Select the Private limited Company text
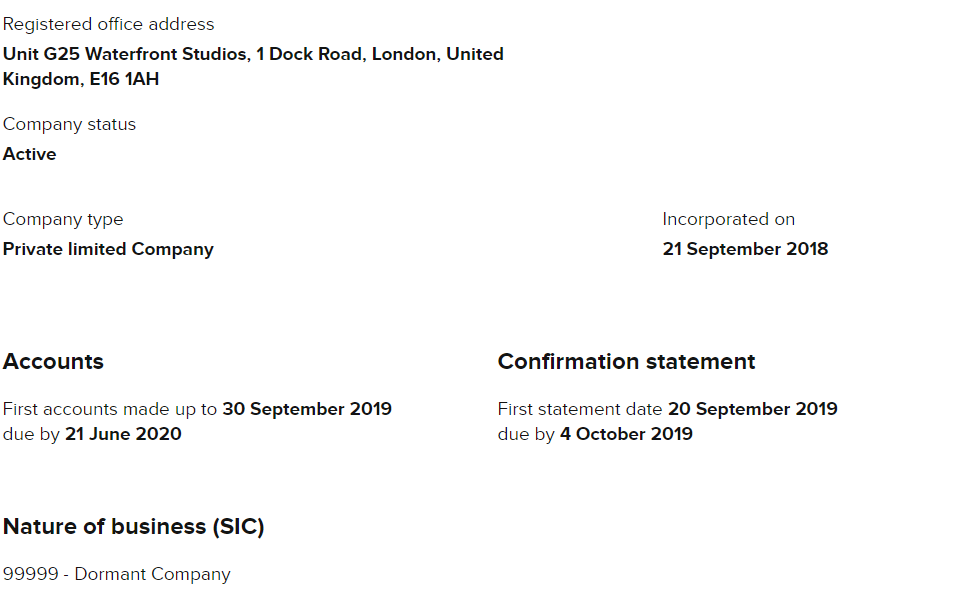 pos(108,249)
